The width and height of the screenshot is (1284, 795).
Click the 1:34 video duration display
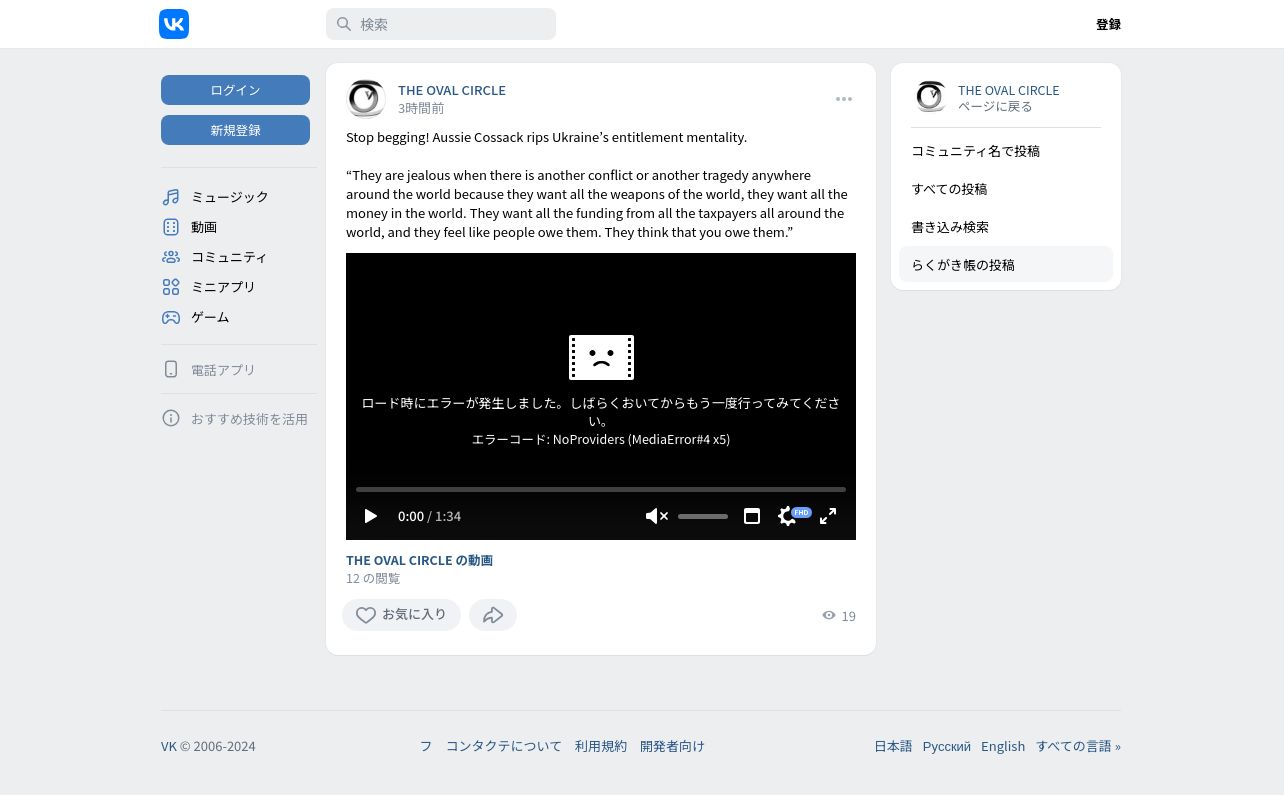448,516
